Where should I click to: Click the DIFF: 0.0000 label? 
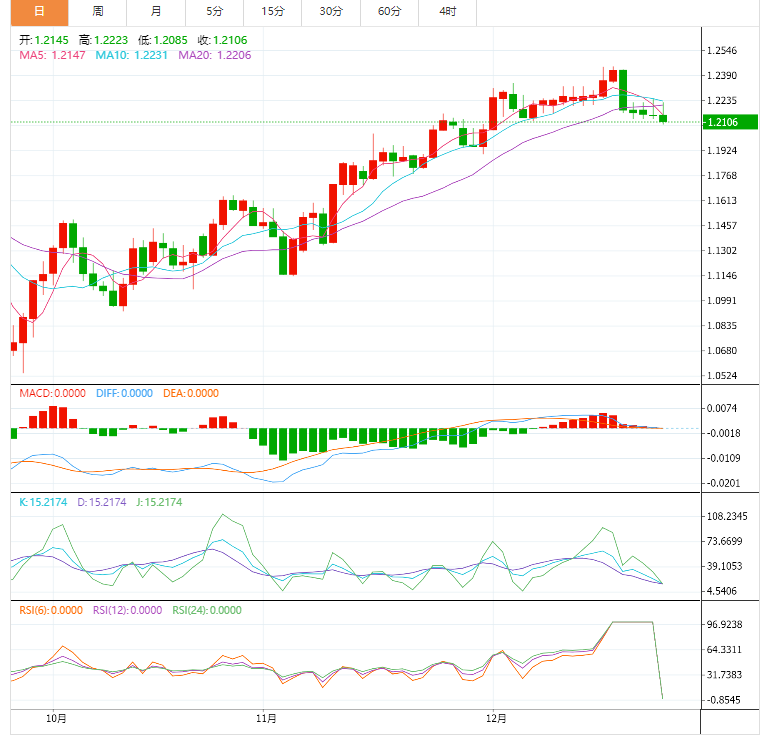click(x=124, y=393)
